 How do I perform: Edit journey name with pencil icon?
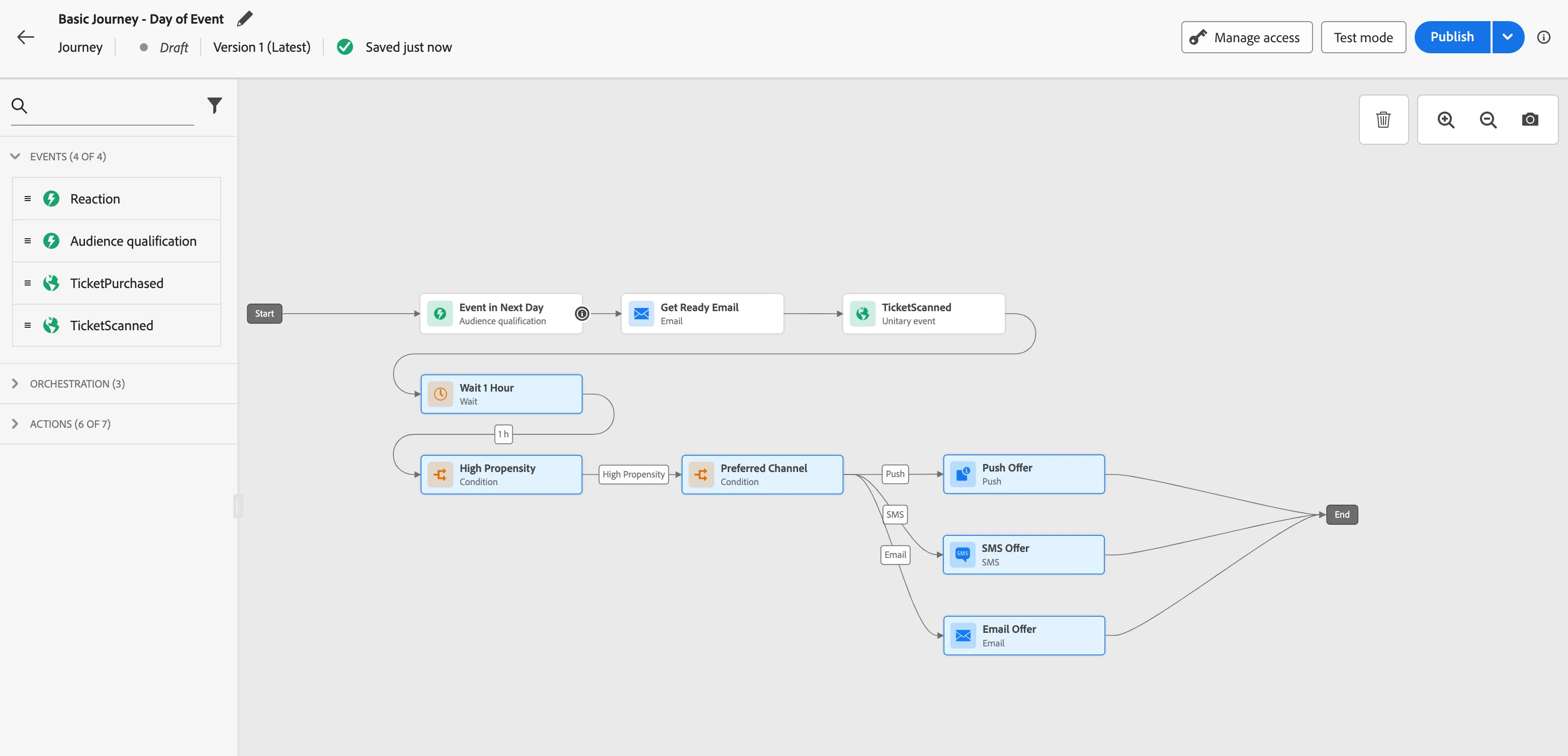tap(245, 19)
